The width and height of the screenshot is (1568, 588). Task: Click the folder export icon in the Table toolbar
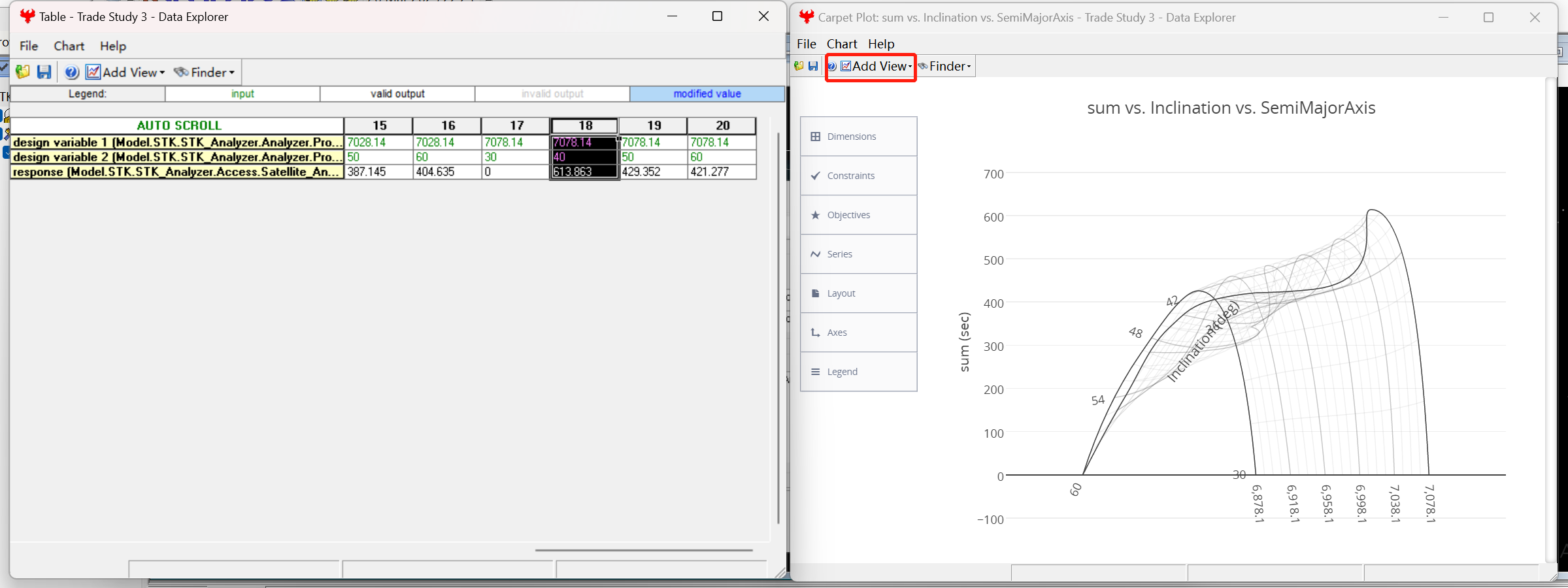pyautogui.click(x=22, y=72)
